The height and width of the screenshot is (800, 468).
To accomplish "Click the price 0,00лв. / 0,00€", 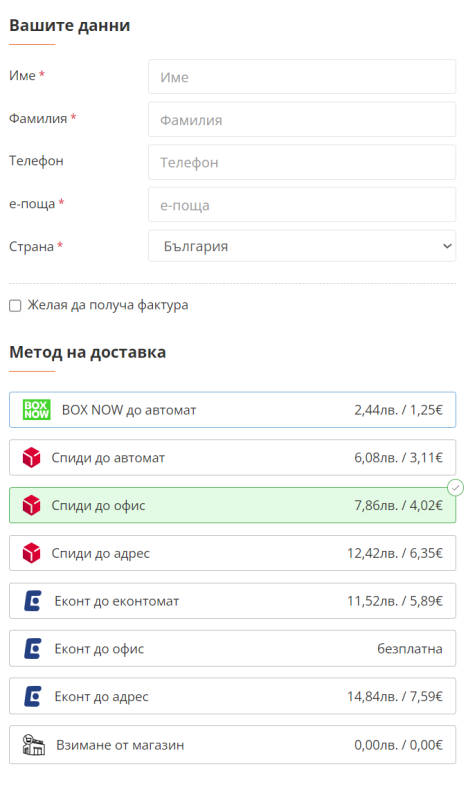I will point(398,745).
